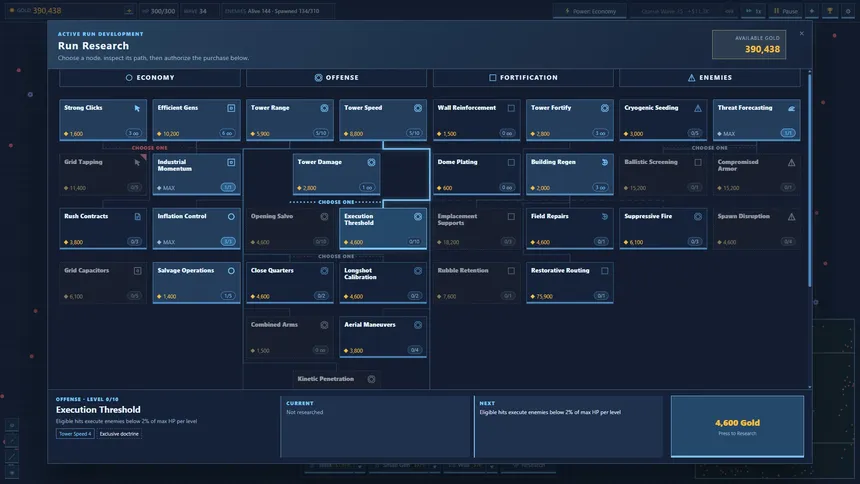
Task: Toggle the 1x game speed button
Action: click(x=753, y=11)
